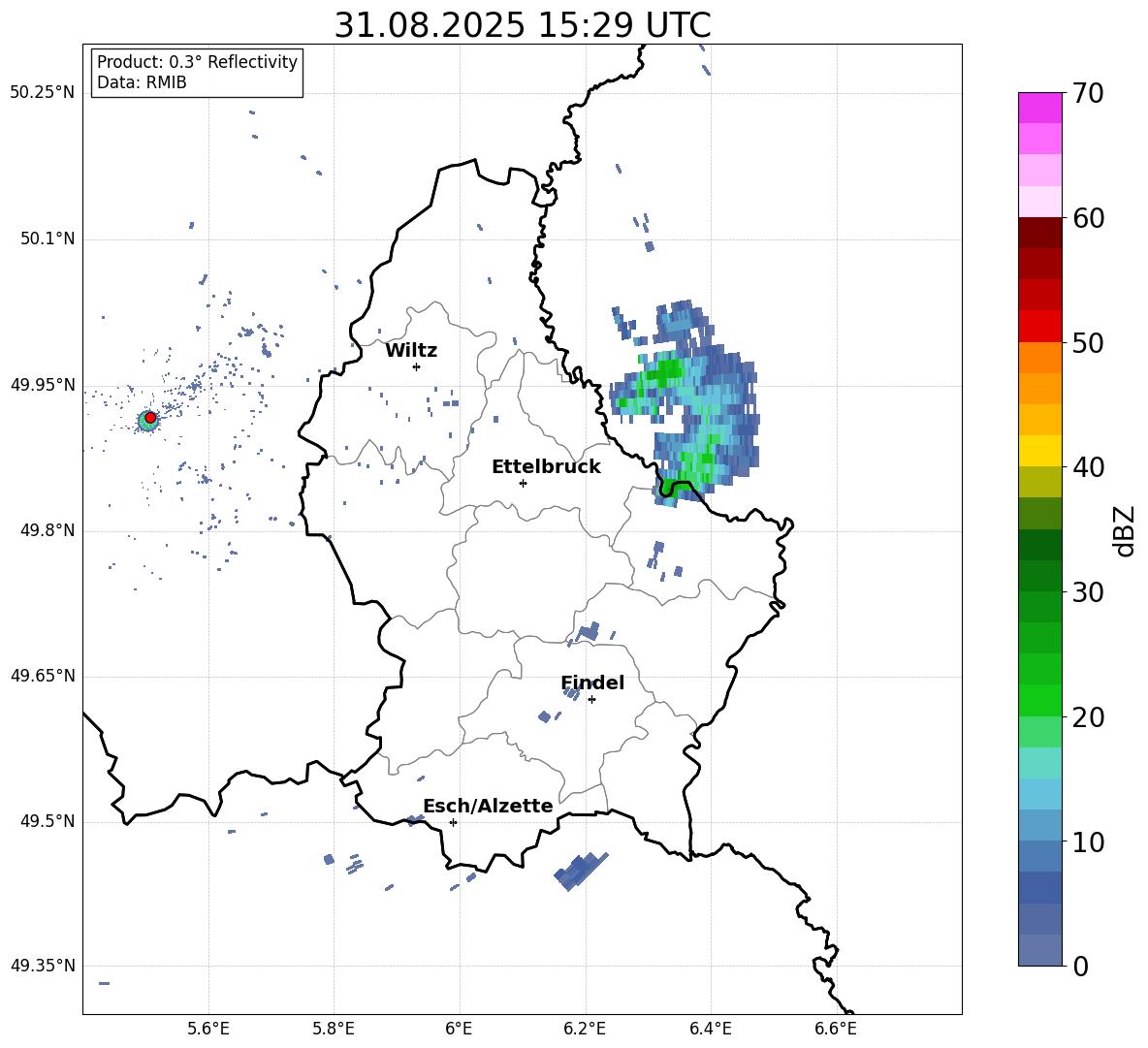Click the 5.8°E longitude label
1148x1048 pixels.
pyautogui.click(x=334, y=1029)
